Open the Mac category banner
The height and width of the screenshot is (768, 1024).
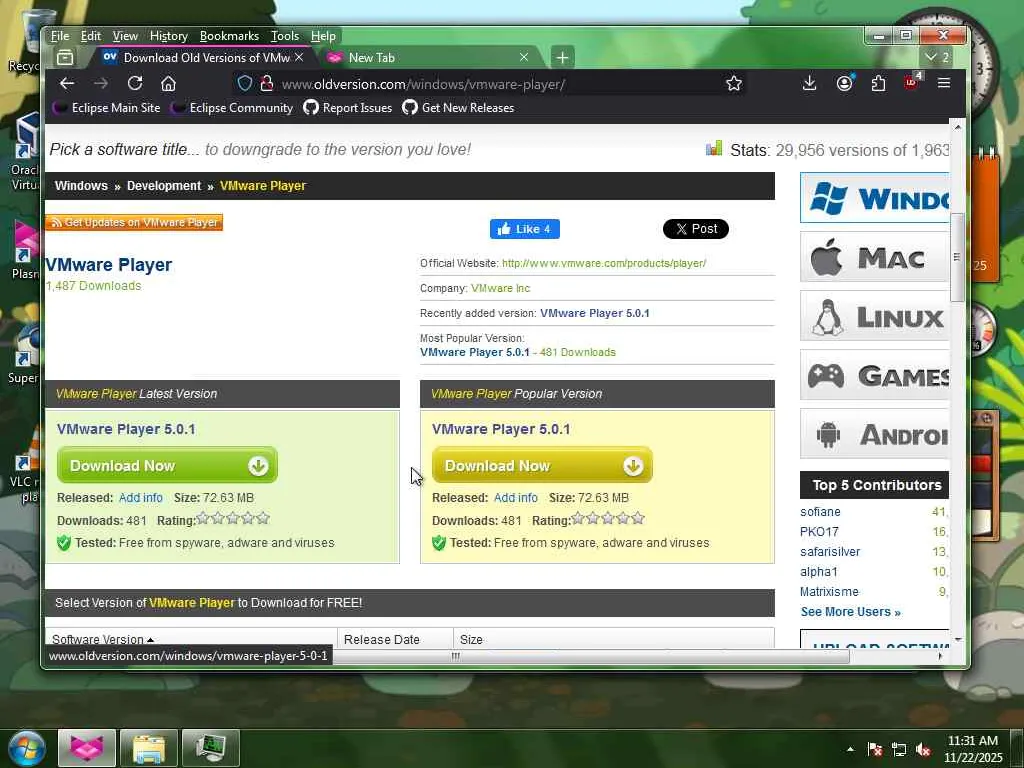[x=874, y=257]
